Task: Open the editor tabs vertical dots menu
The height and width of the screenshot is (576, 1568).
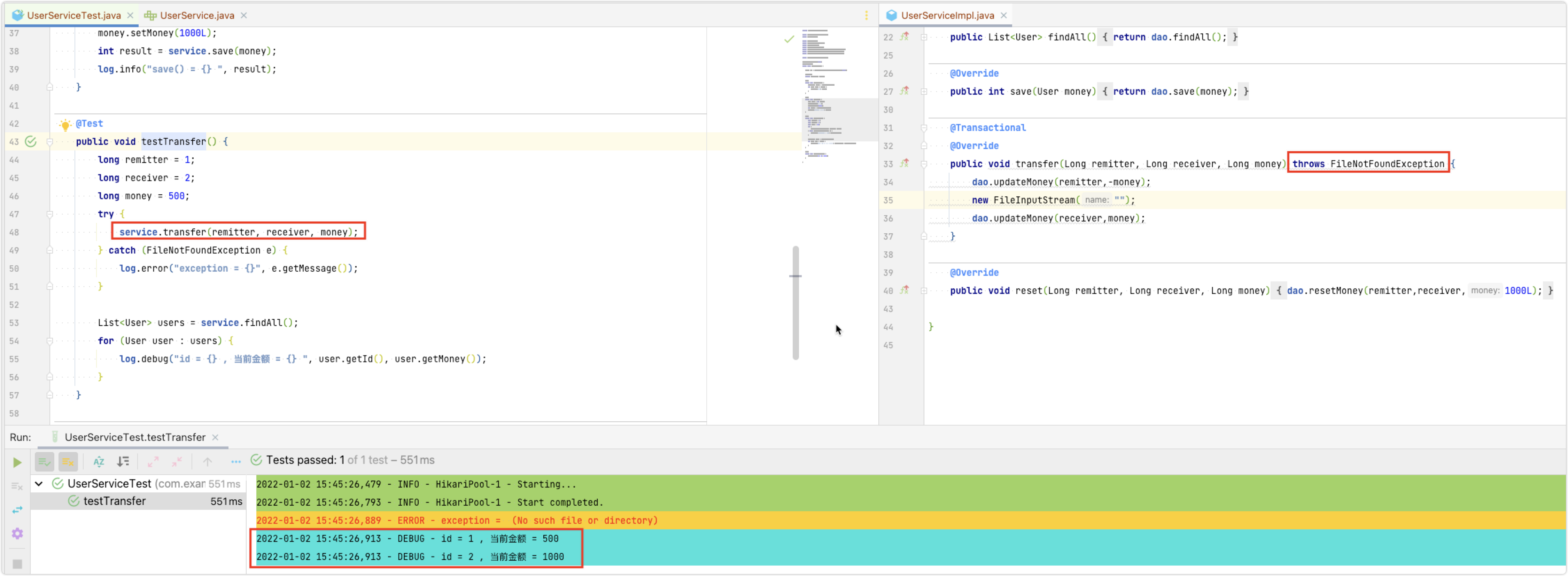Action: pyautogui.click(x=866, y=15)
